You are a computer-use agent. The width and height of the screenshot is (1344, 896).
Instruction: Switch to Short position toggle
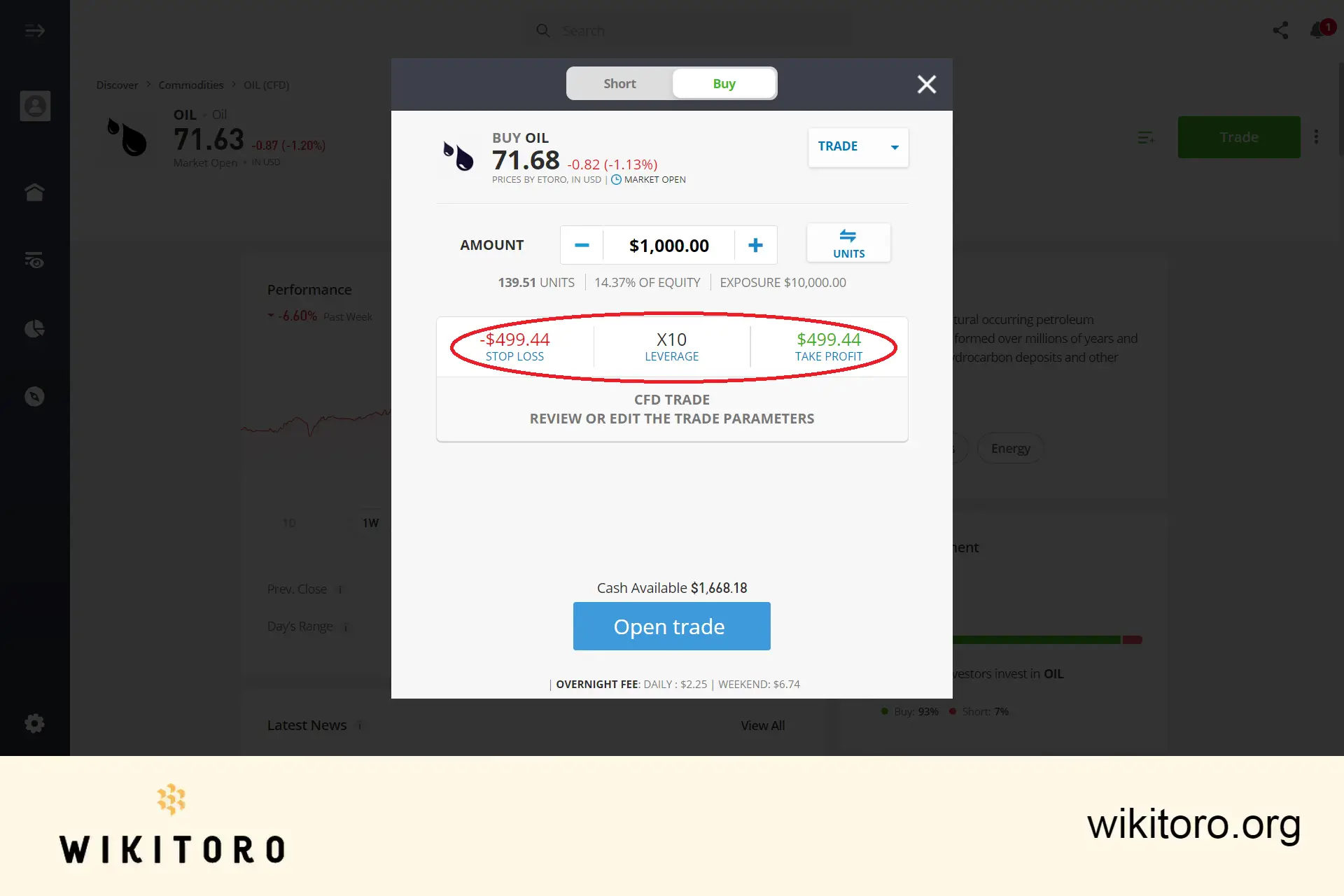click(619, 84)
